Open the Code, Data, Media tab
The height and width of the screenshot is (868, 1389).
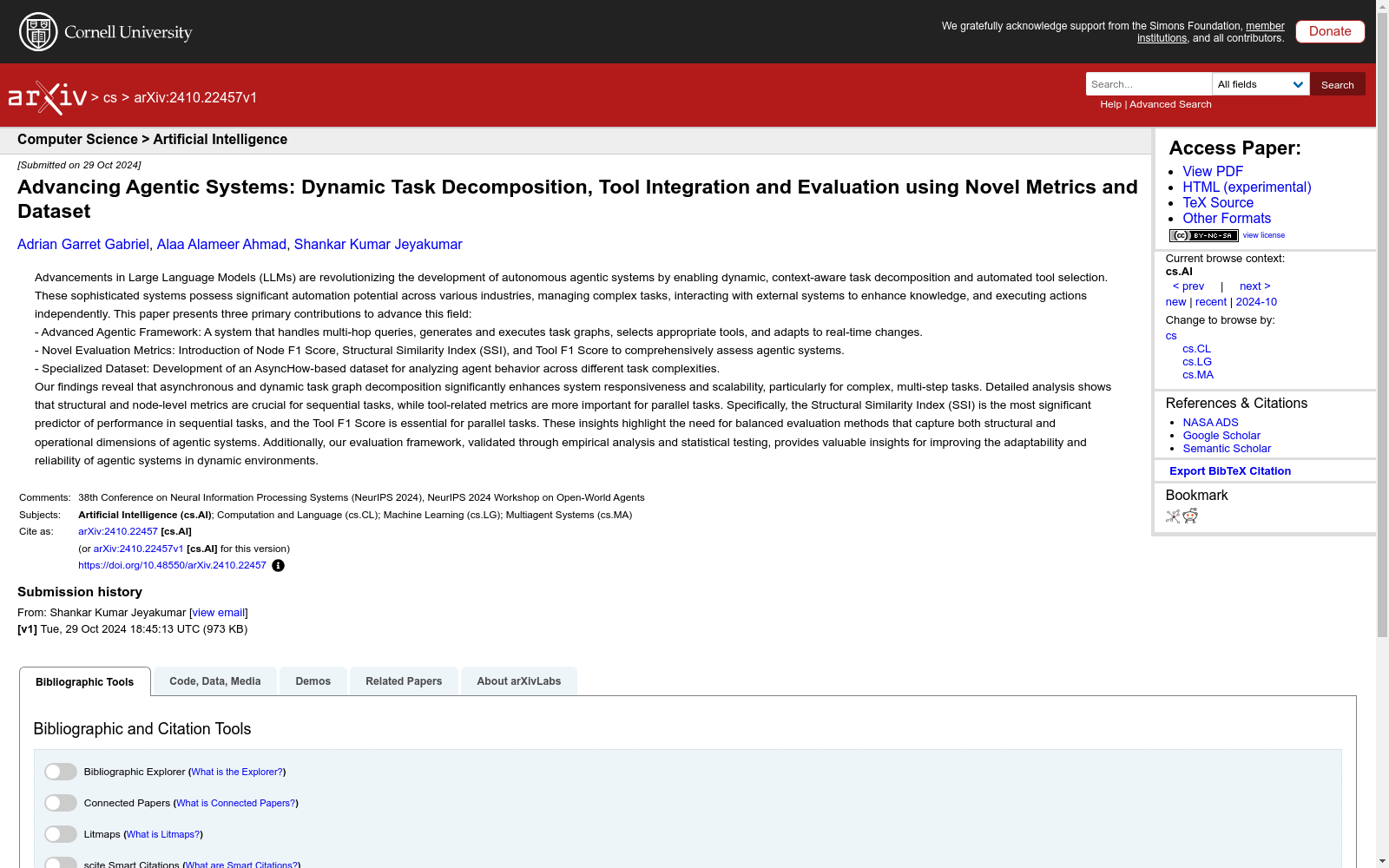click(x=215, y=681)
